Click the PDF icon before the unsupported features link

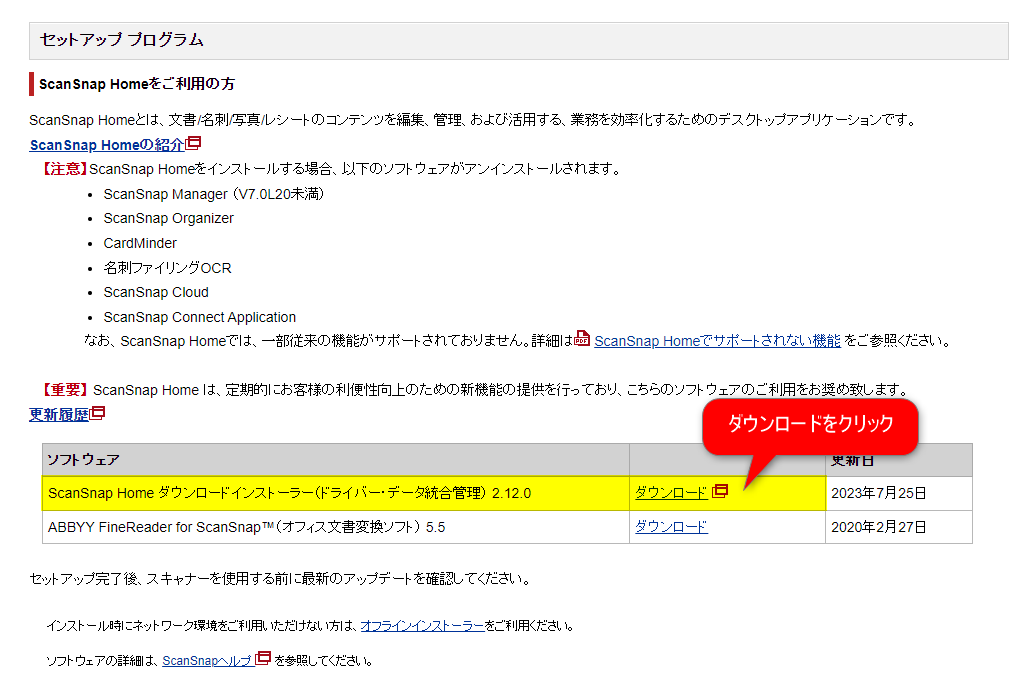click(x=582, y=339)
